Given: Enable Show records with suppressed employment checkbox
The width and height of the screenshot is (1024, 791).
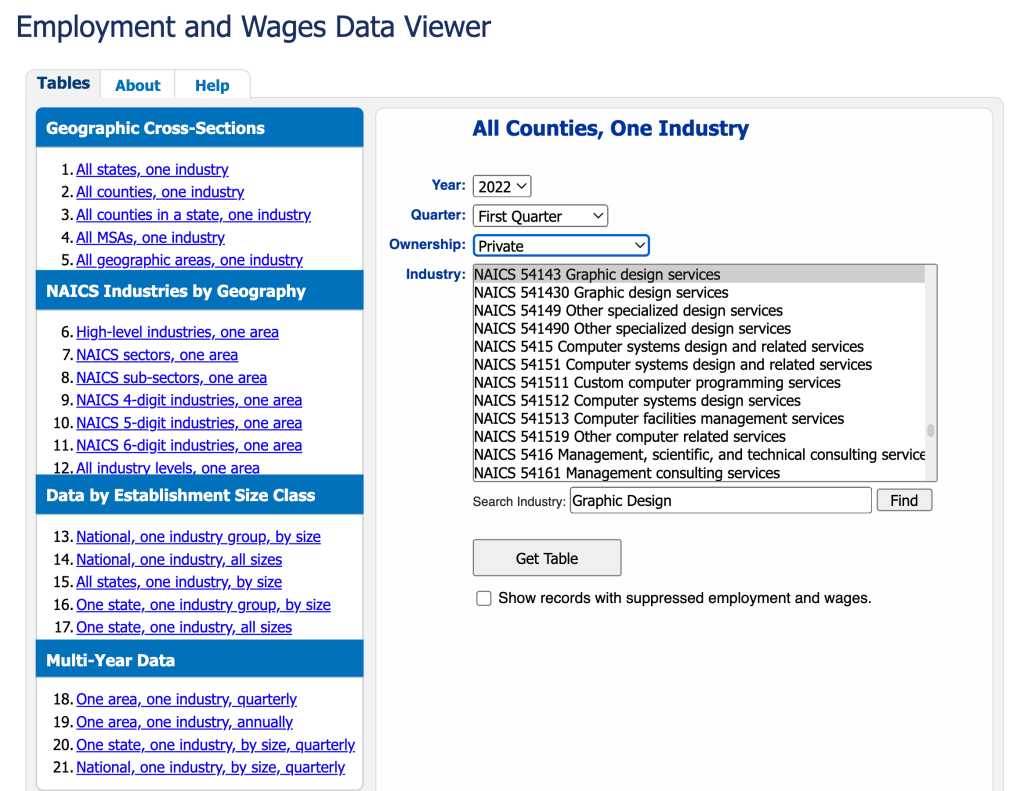Looking at the screenshot, I should [x=484, y=598].
